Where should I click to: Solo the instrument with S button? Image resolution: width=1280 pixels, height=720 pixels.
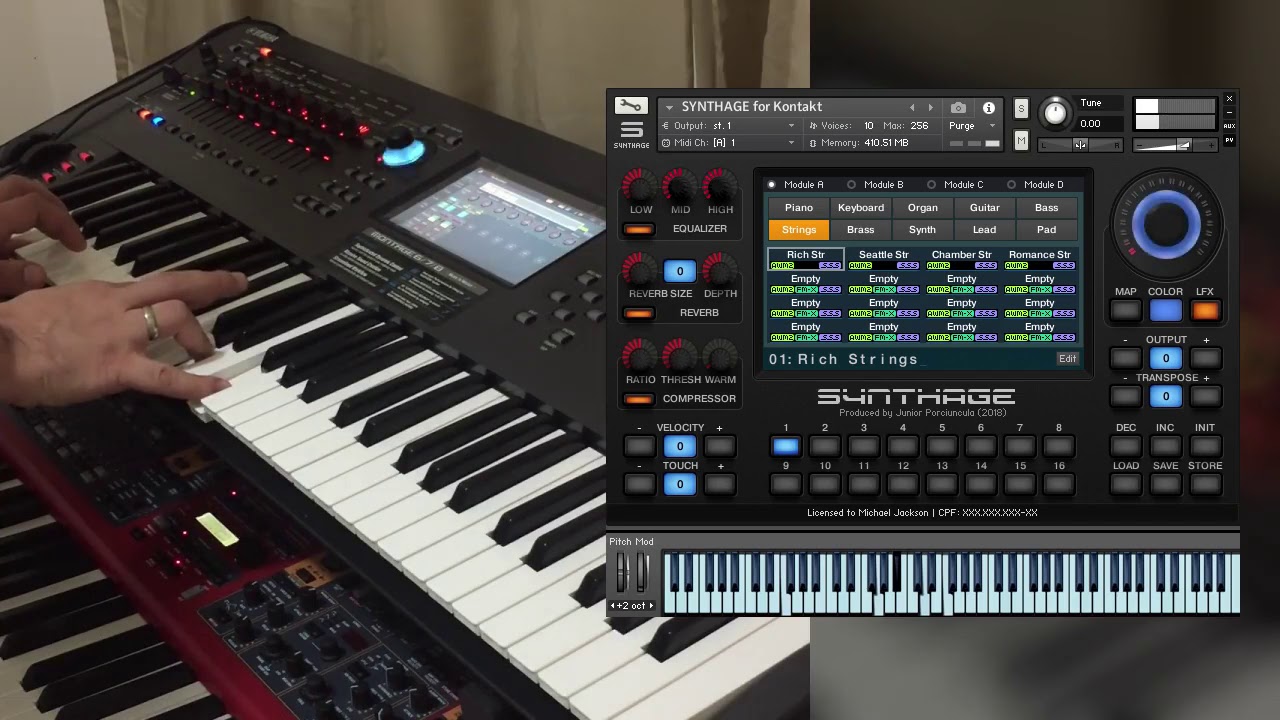[1021, 108]
